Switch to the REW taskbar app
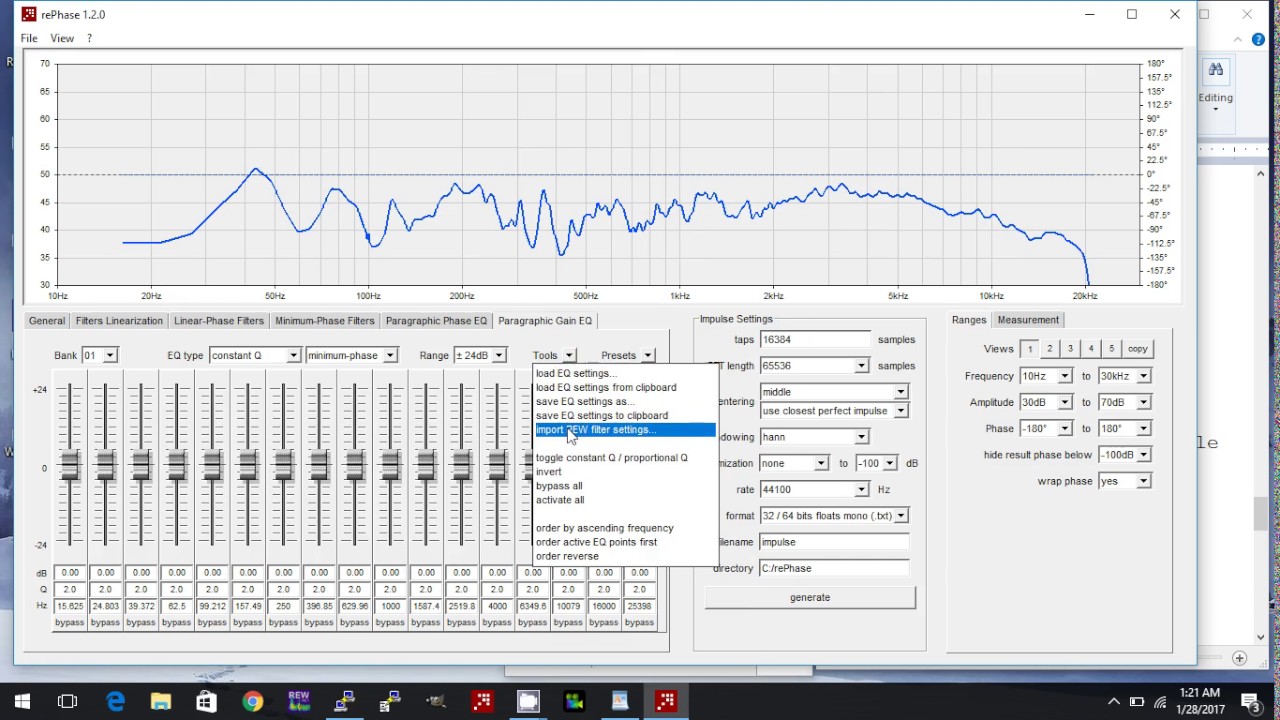The width and height of the screenshot is (1280, 720). coord(298,702)
